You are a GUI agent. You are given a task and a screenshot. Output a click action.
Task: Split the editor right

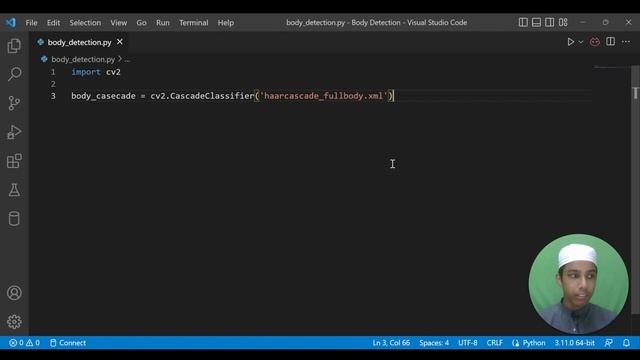[610, 42]
